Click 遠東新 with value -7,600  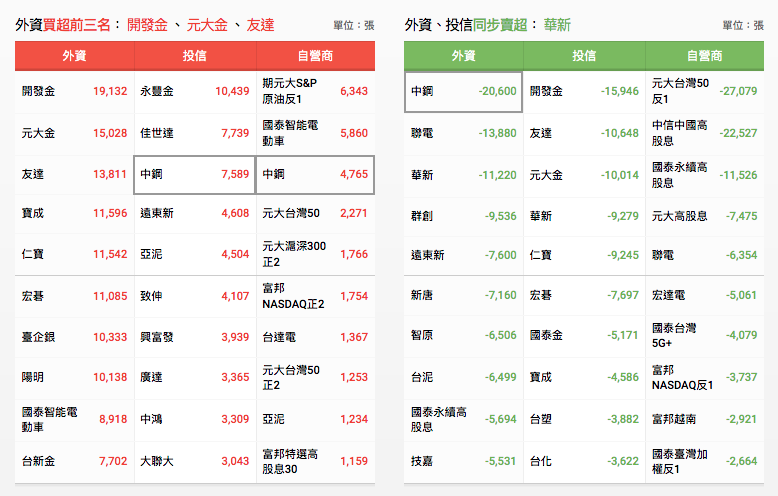428,255
